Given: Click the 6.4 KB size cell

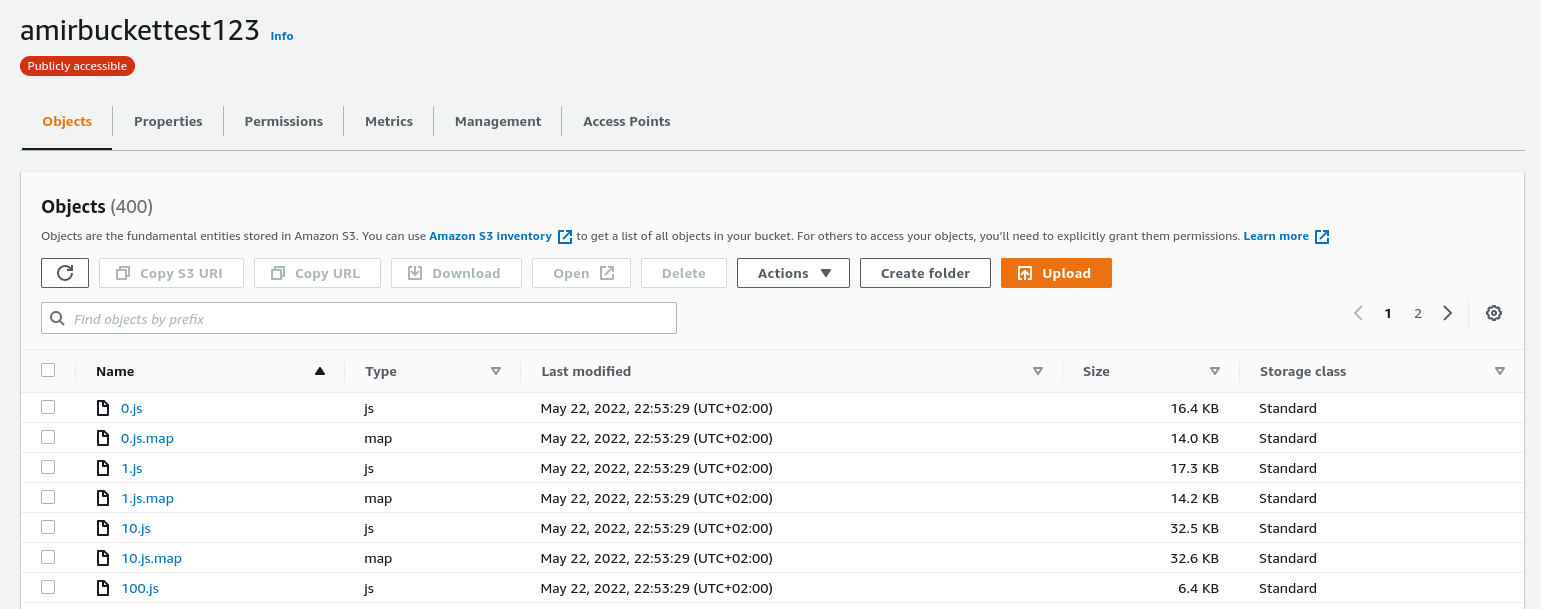Looking at the screenshot, I should 1199,588.
